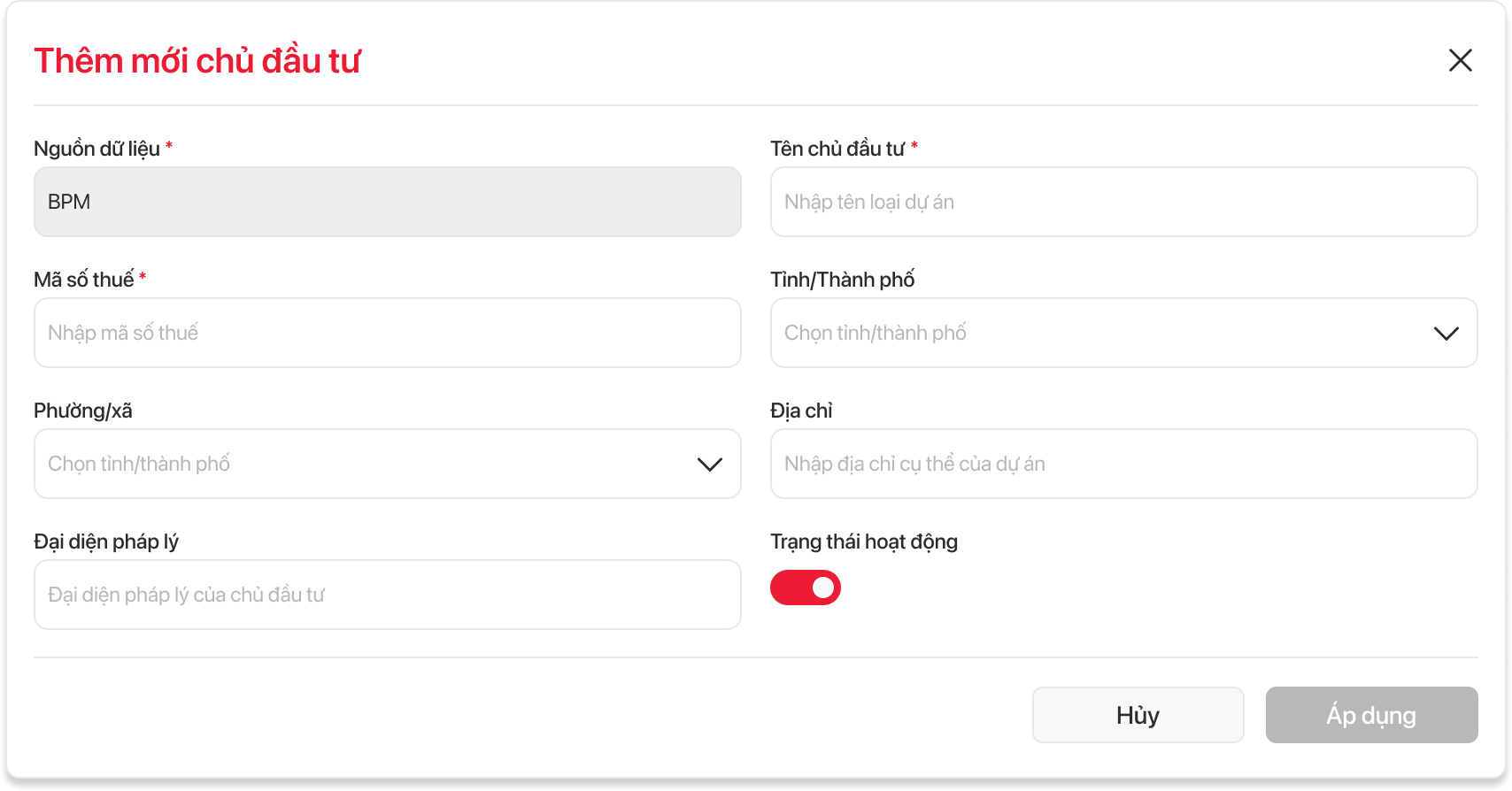
Task: Click into the Mã số thuế field
Action: coord(387,333)
